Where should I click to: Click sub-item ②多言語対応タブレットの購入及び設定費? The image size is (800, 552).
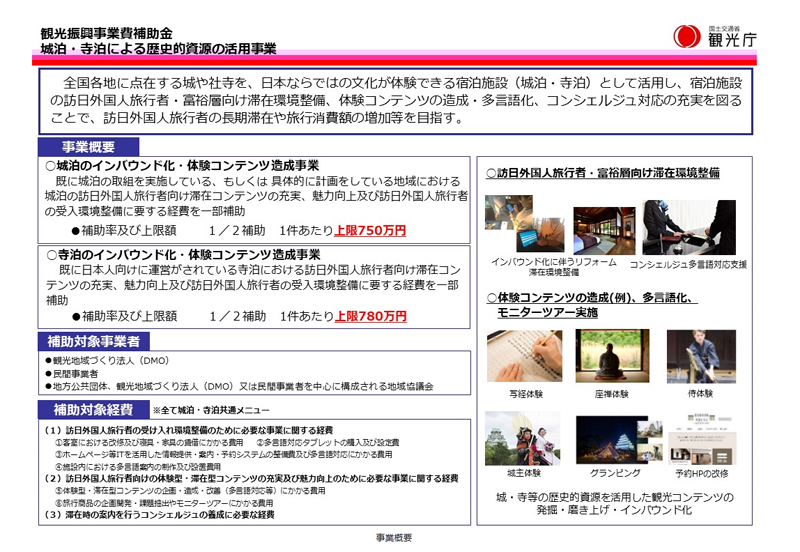(328, 442)
